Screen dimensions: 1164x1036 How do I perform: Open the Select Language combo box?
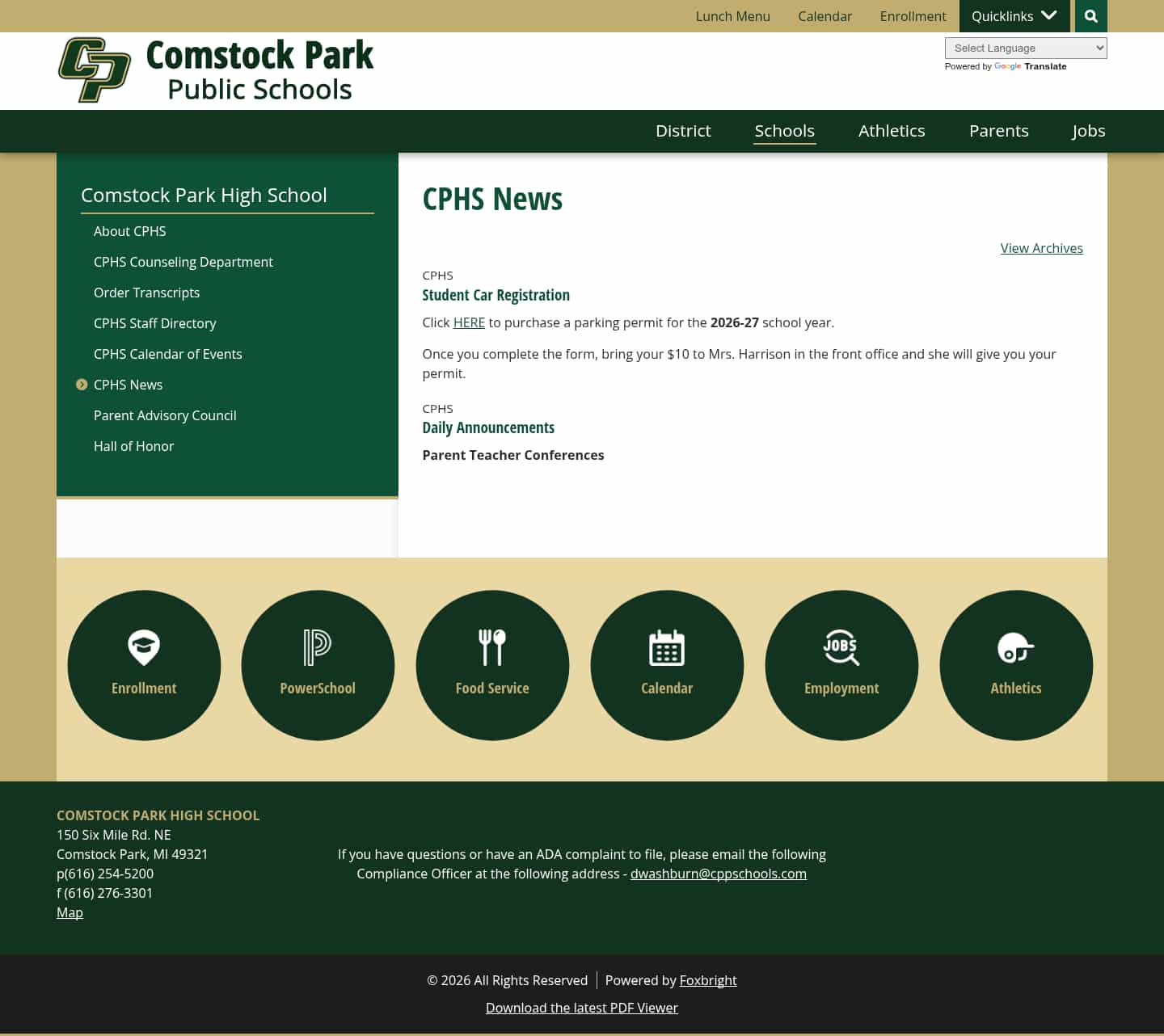click(x=1026, y=48)
